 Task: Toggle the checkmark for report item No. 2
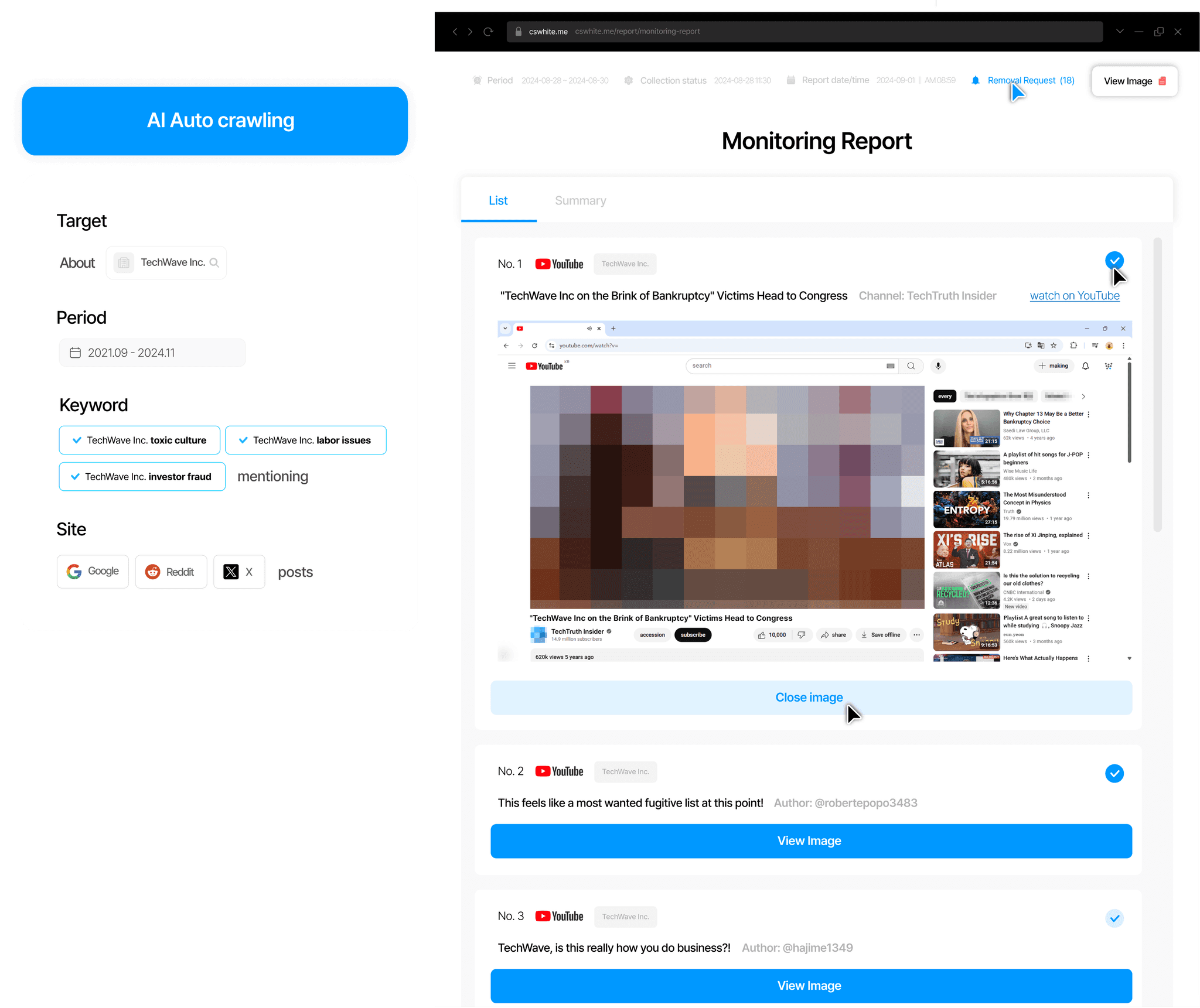click(1114, 773)
